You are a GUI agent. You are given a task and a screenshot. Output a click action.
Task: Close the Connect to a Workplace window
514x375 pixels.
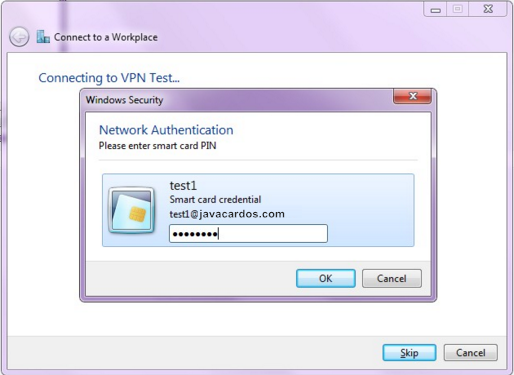(488, 9)
